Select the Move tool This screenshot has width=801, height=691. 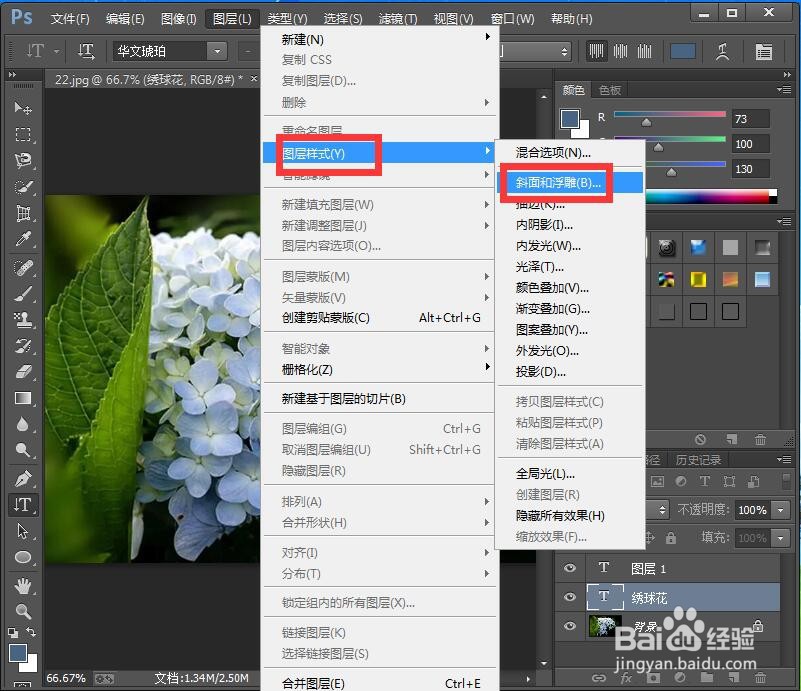pos(23,108)
